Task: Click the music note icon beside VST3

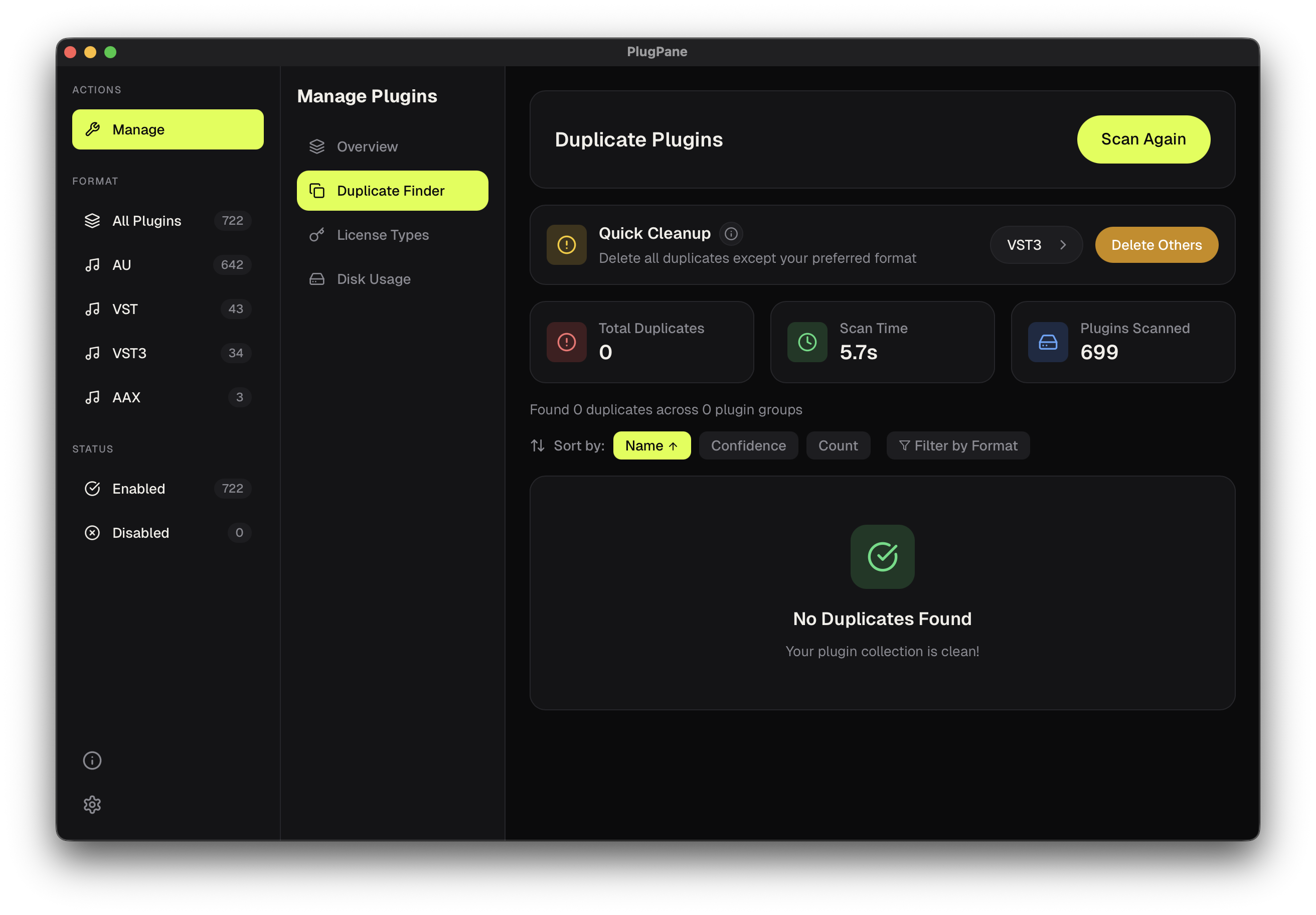Action: [x=92, y=353]
